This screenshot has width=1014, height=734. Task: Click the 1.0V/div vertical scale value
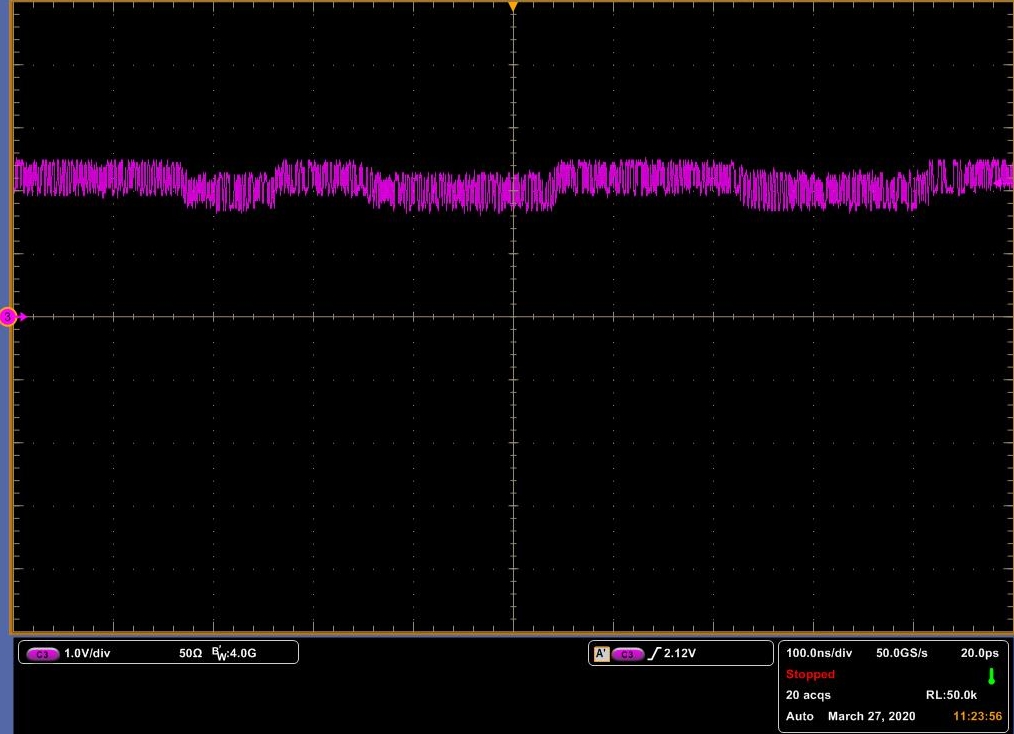click(87, 653)
